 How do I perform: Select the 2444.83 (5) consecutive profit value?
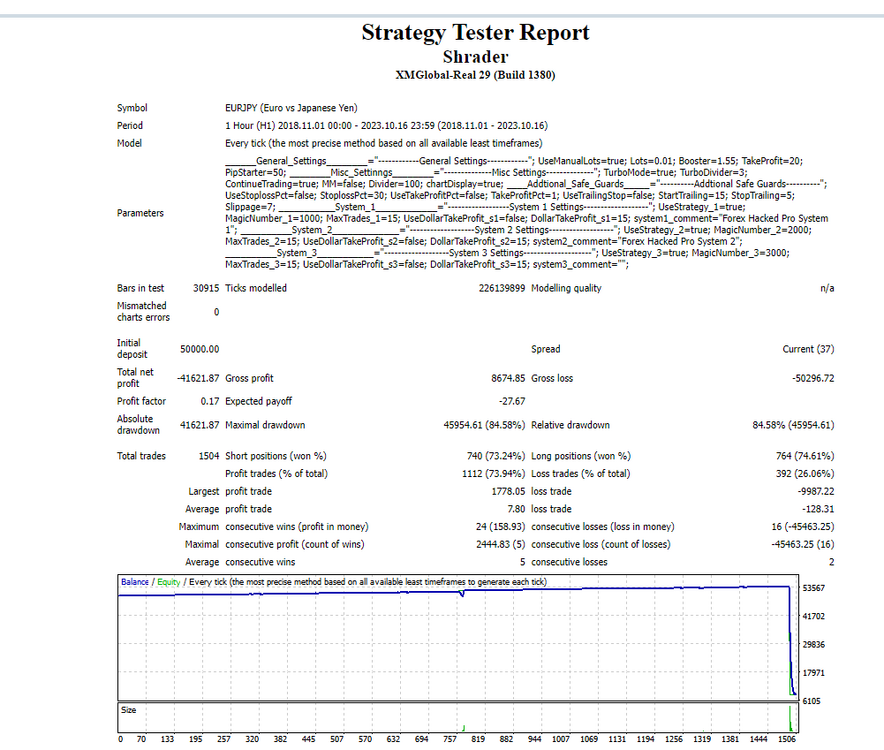[x=501, y=545]
